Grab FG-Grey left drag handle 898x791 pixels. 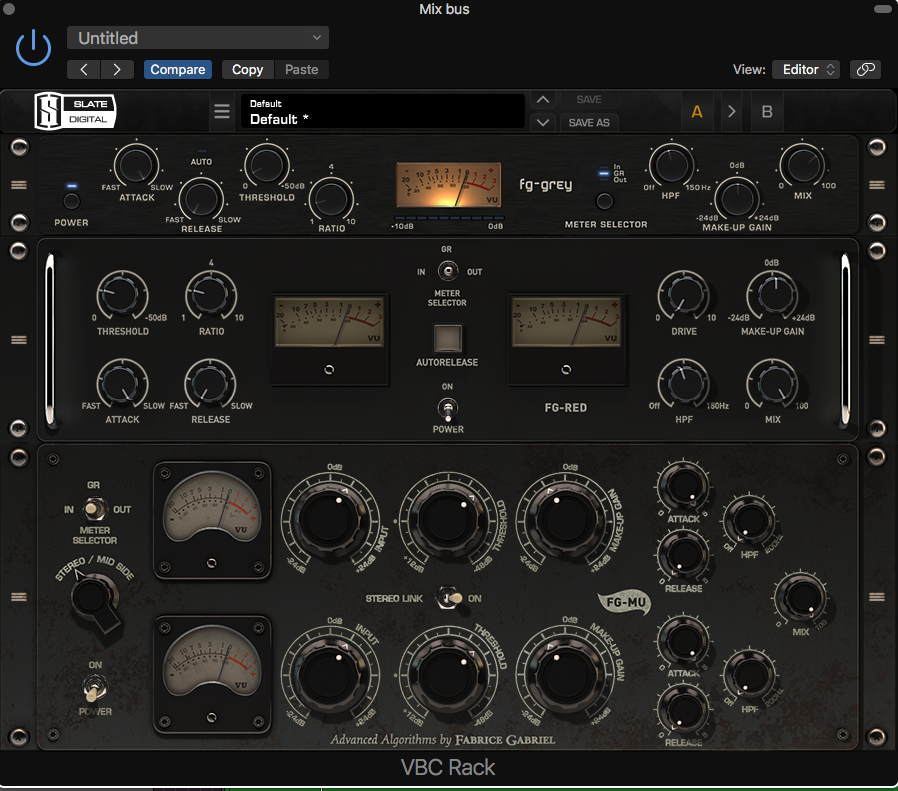(19, 185)
